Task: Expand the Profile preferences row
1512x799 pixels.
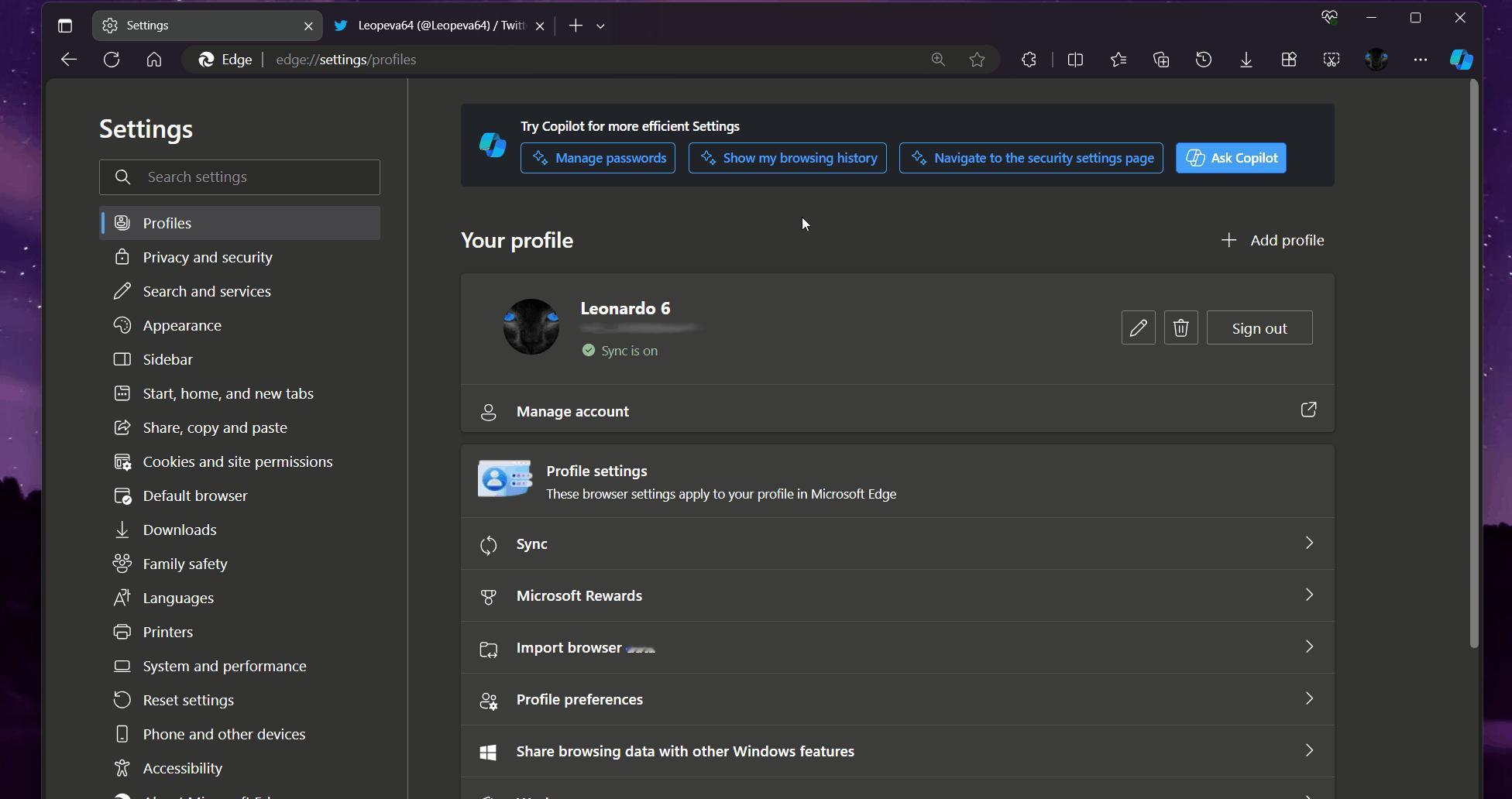Action: 898,699
